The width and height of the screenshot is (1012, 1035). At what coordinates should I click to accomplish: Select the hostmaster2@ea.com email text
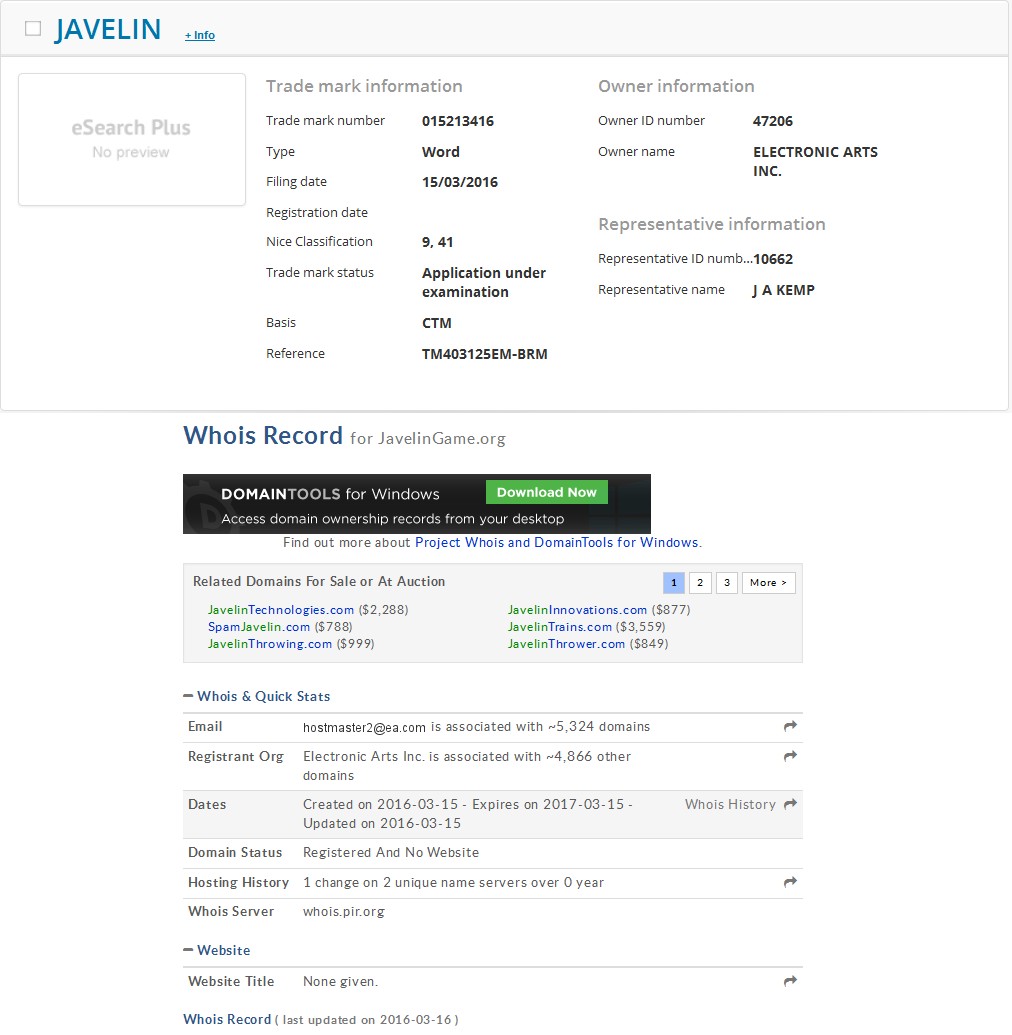tap(364, 727)
